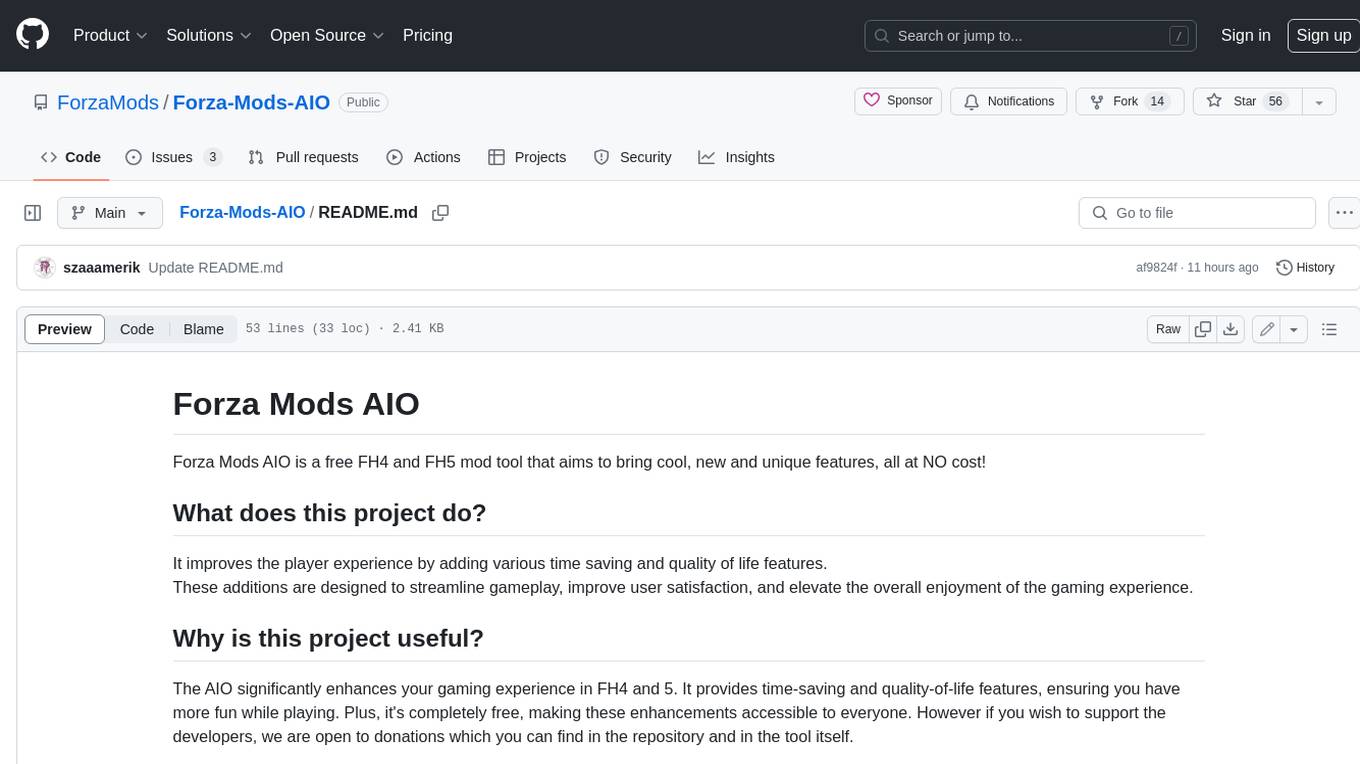
Task: Open the Security tab
Action: pyautogui.click(x=632, y=157)
